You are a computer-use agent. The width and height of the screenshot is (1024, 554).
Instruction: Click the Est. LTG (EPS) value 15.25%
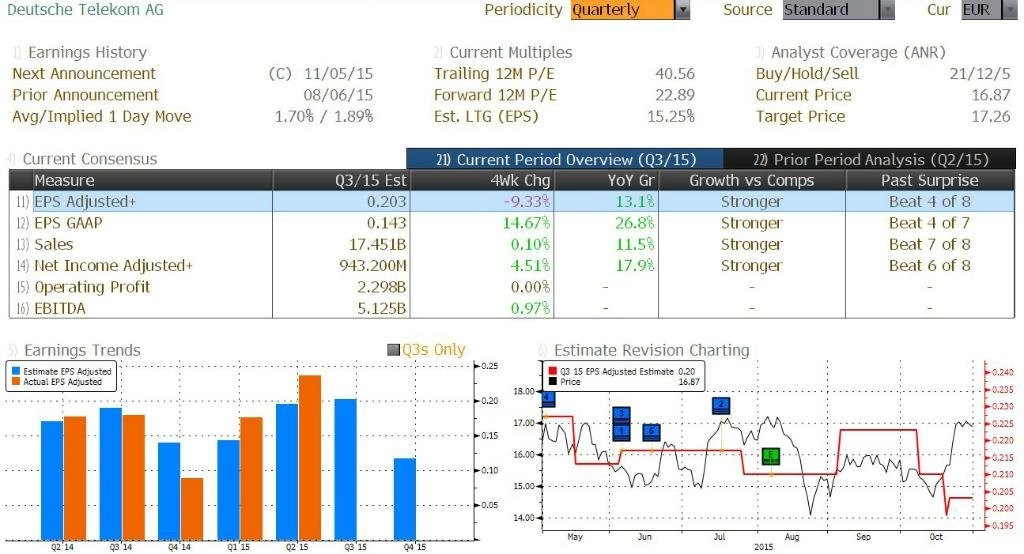click(x=671, y=116)
